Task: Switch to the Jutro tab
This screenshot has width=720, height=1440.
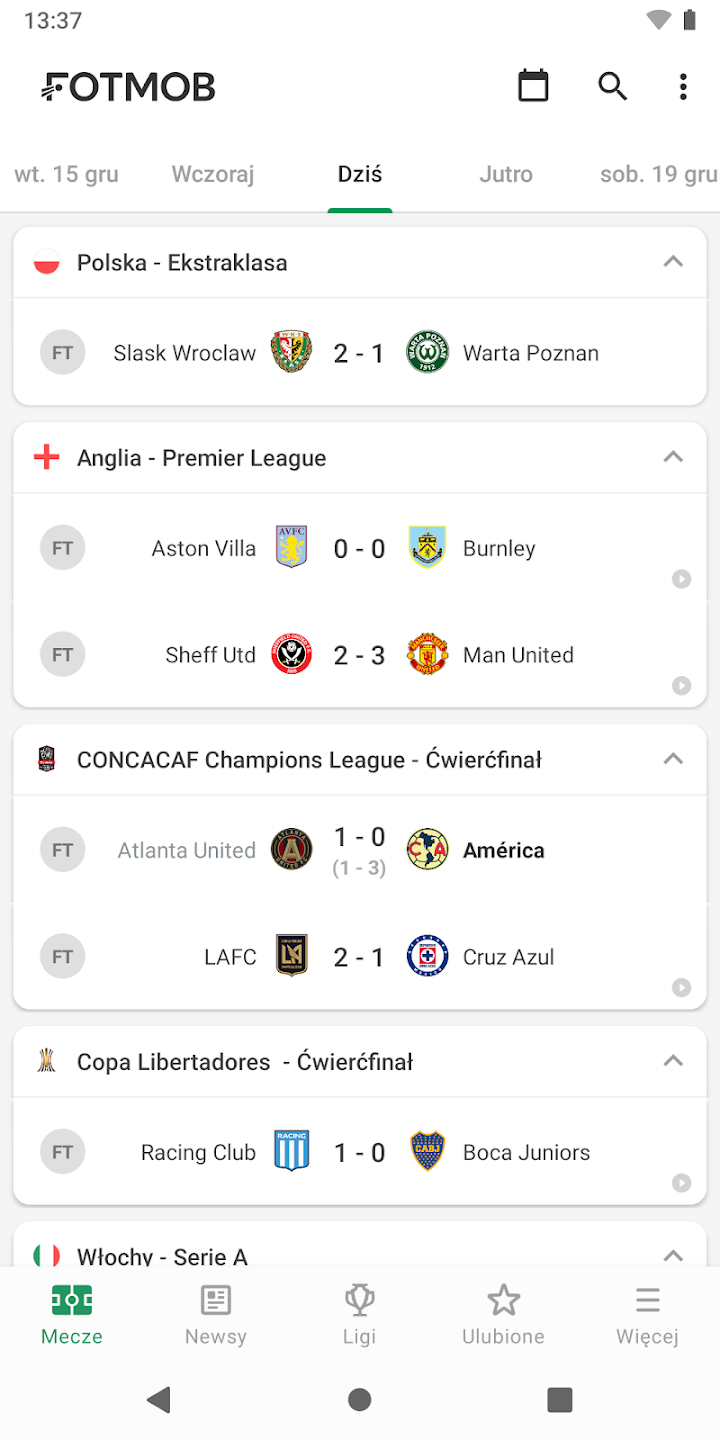Action: point(506,174)
